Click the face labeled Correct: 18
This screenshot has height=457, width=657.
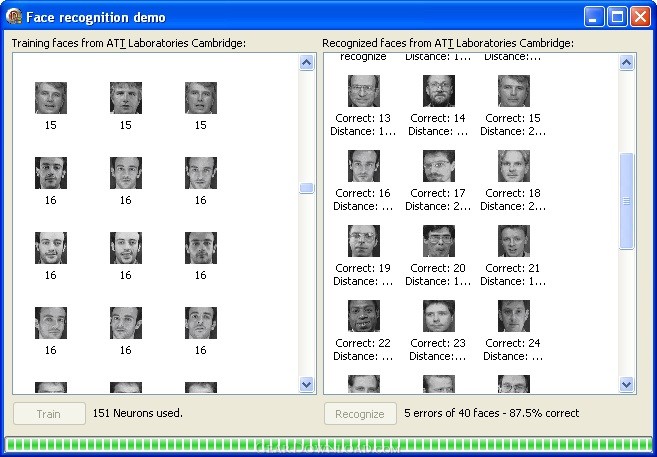tap(514, 166)
